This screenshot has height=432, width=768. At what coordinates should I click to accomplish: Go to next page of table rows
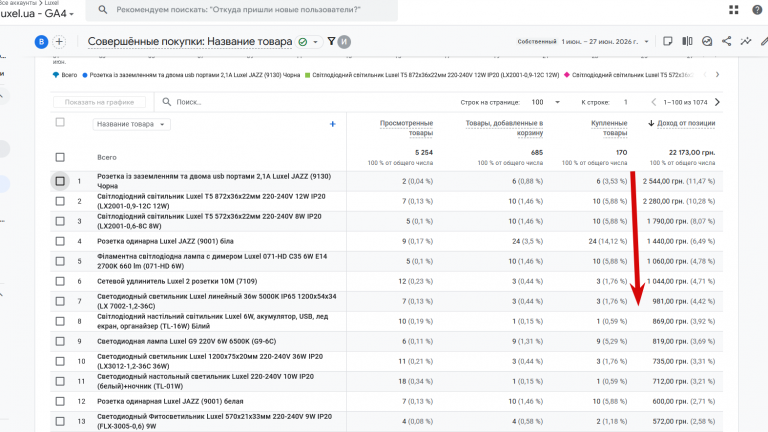coord(717,102)
